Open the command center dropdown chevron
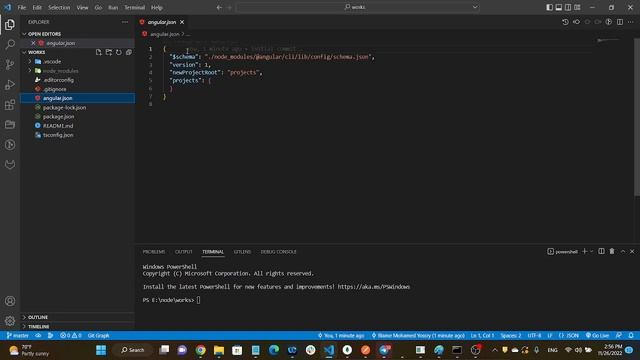 (475, 7)
